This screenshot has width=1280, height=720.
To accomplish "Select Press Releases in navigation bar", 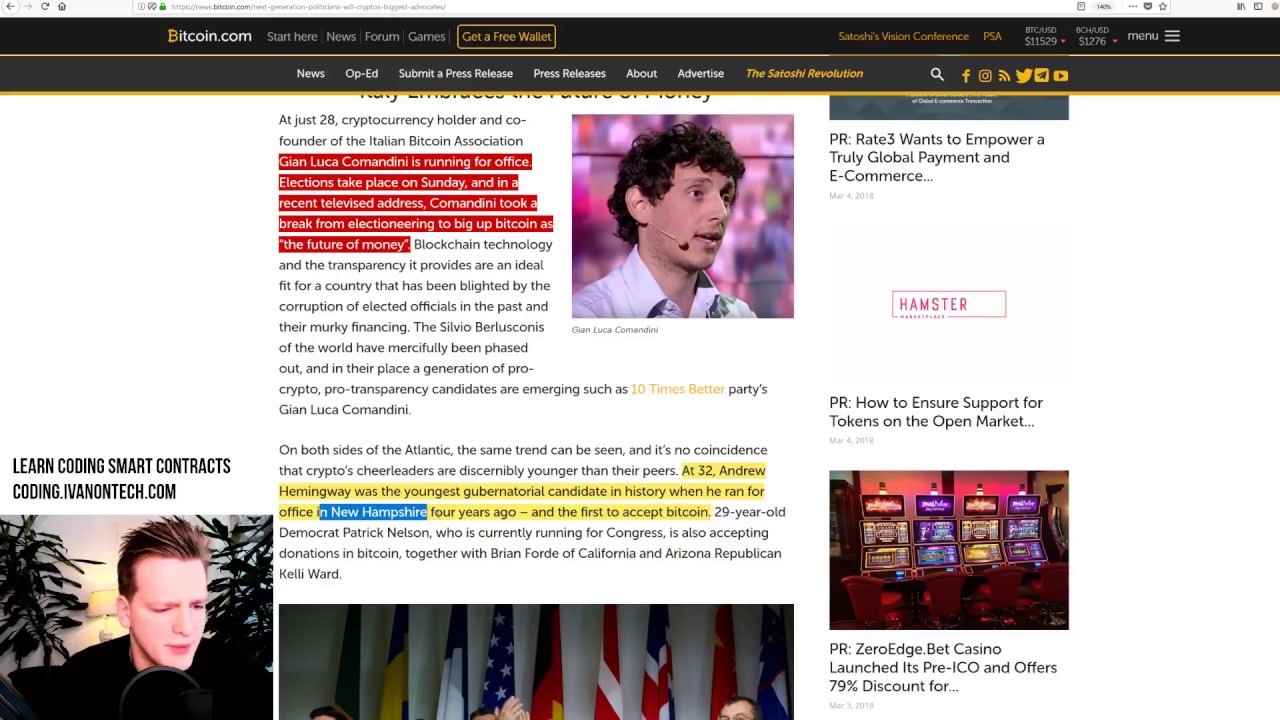I will (569, 73).
